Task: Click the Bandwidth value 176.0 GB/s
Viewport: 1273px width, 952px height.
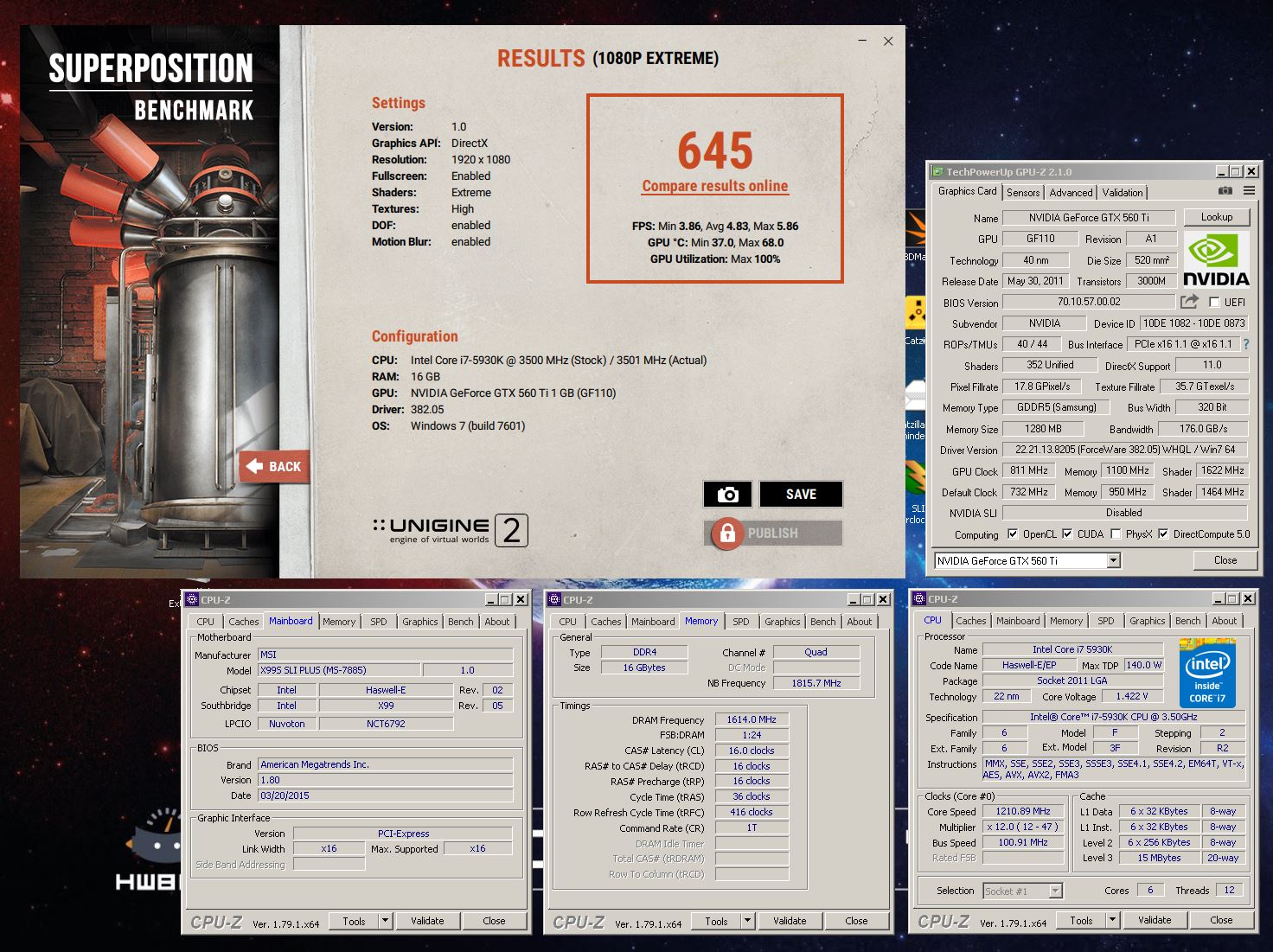Action: 1203,428
